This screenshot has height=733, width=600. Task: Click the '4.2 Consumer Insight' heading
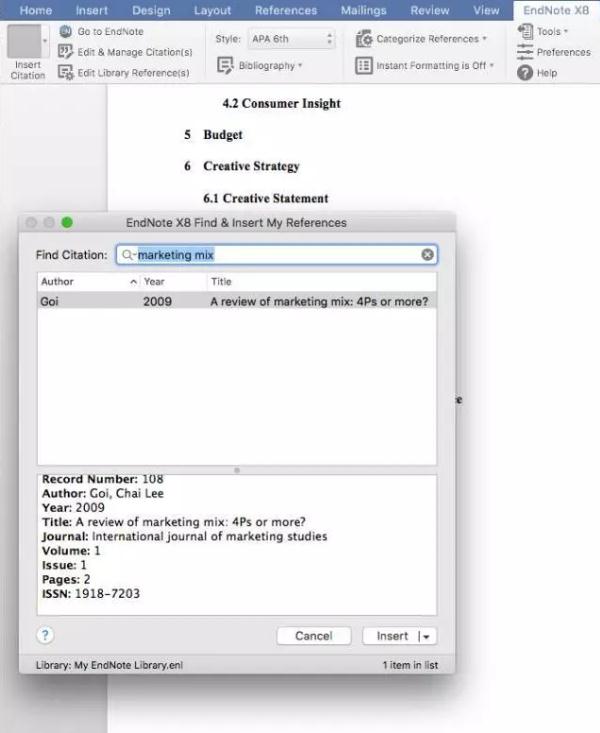click(x=281, y=103)
